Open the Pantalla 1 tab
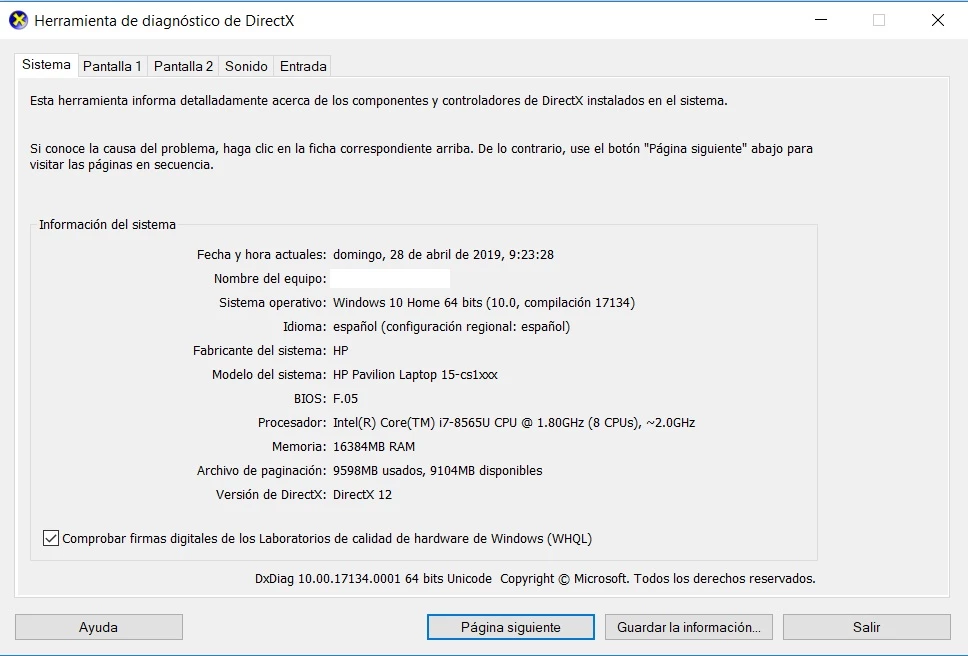This screenshot has height=656, width=968. point(112,66)
